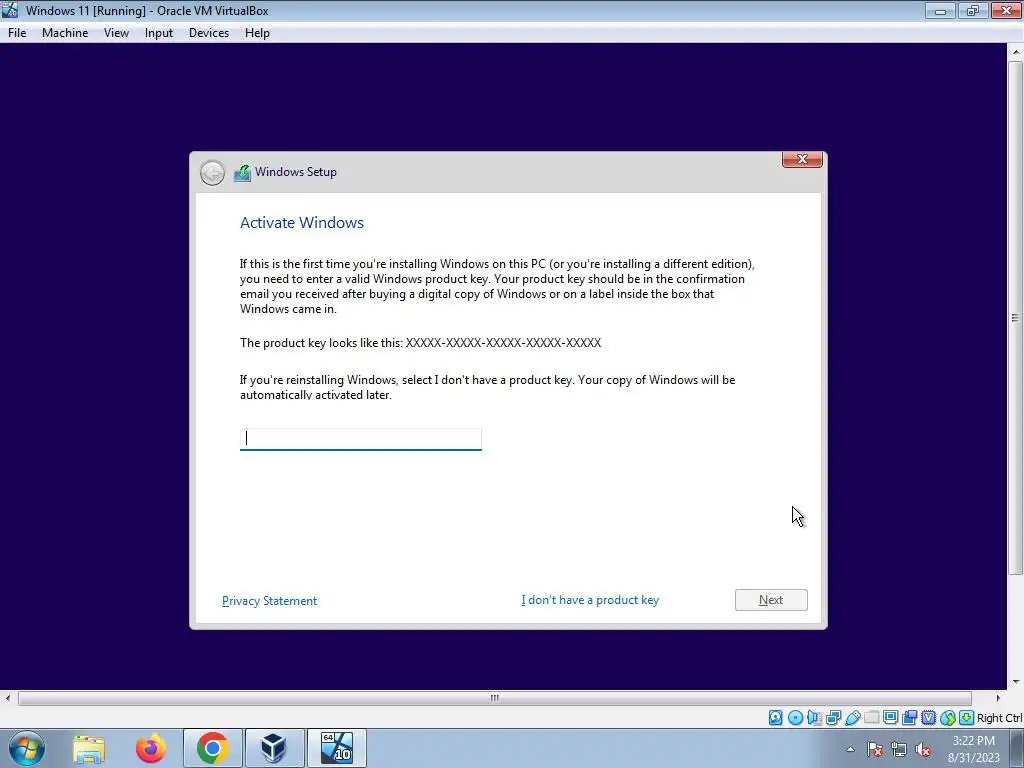
Task: Launch Firefox from the taskbar
Action: [151, 748]
